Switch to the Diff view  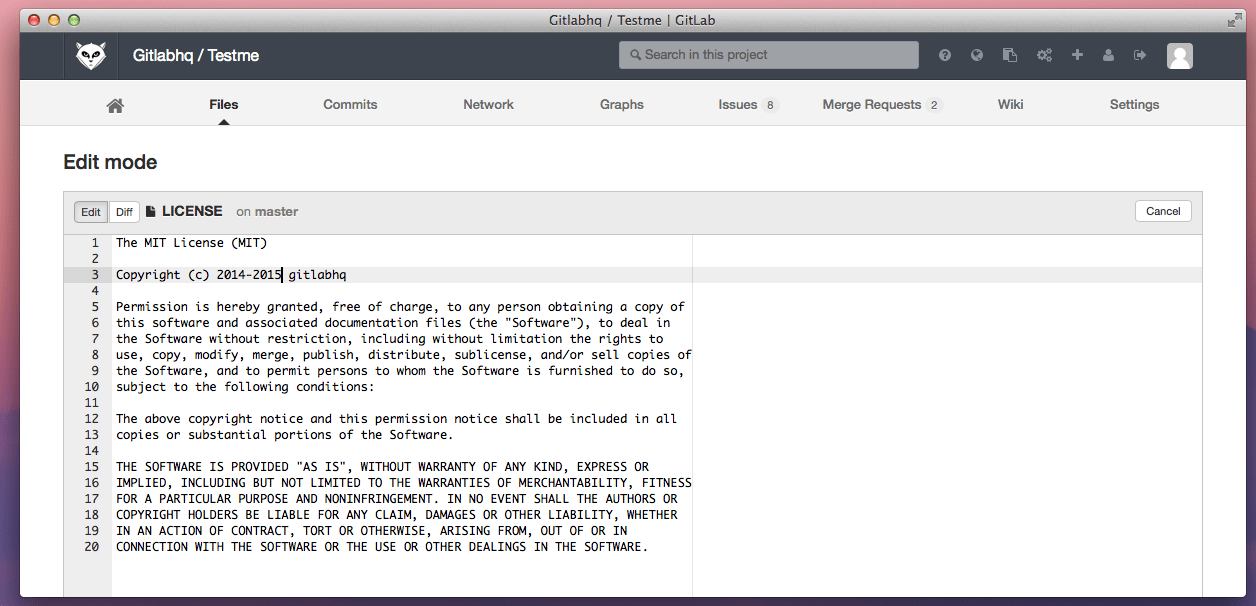(x=124, y=211)
